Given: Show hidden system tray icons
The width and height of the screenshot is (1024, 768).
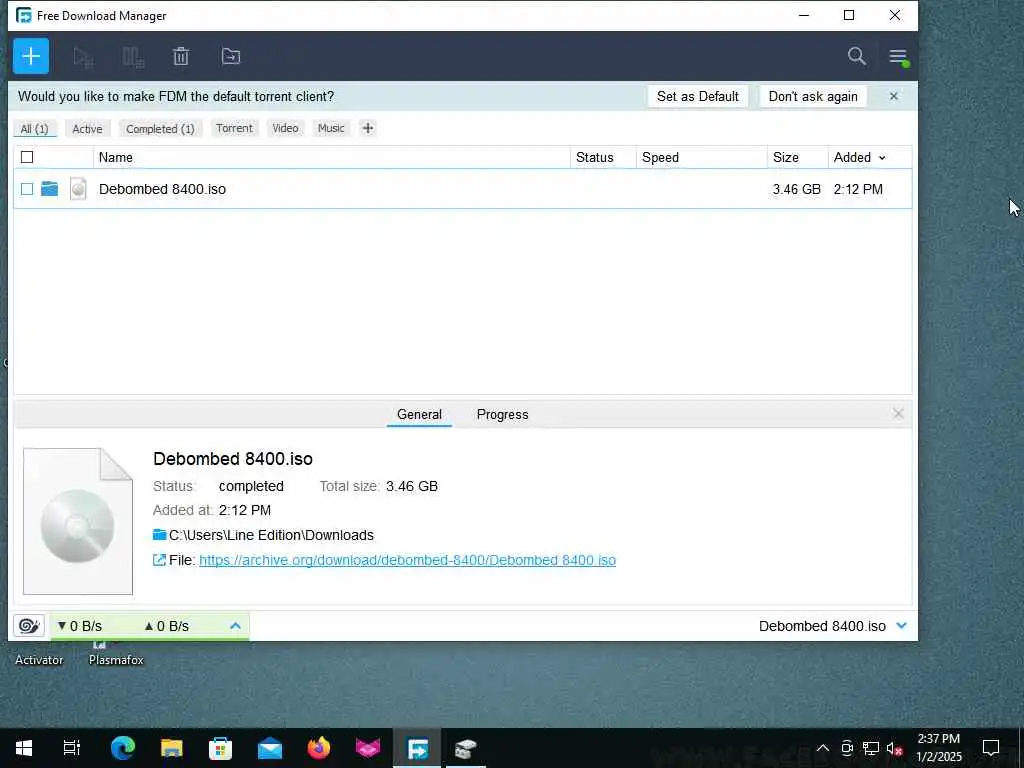Looking at the screenshot, I should pyautogui.click(x=823, y=748).
